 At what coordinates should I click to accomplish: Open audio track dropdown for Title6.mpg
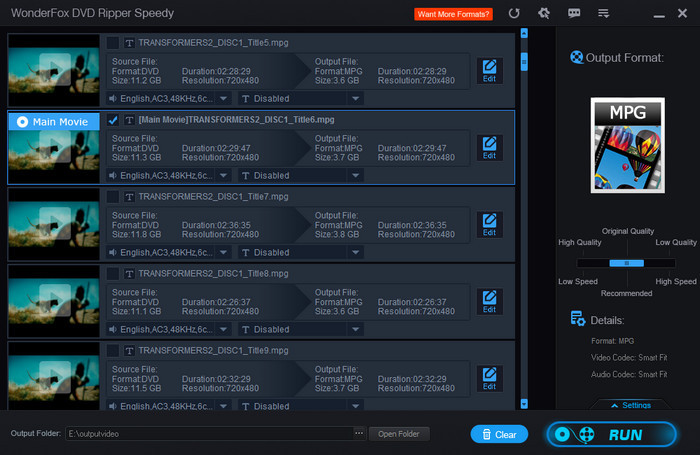(223, 175)
